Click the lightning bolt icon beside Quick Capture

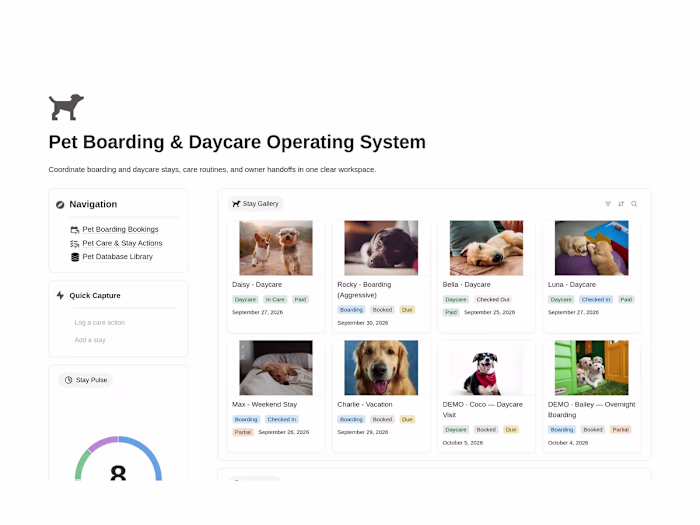pyautogui.click(x=60, y=295)
